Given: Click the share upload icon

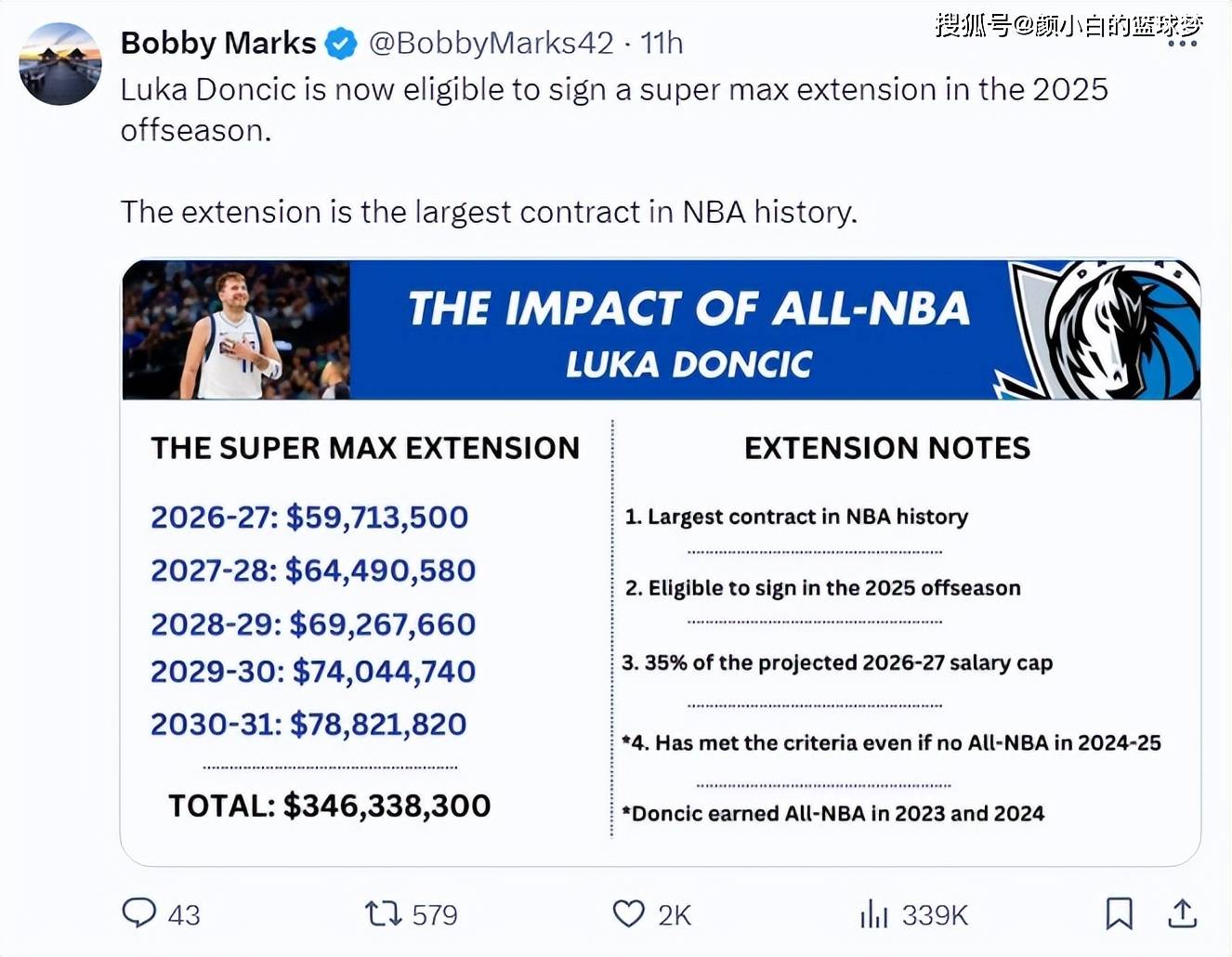Looking at the screenshot, I should click(x=1182, y=913).
